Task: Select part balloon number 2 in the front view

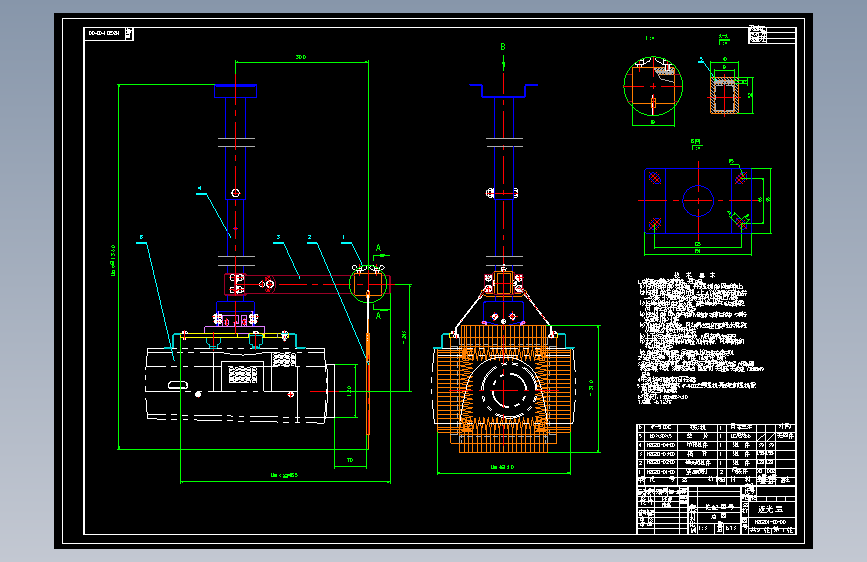Action: tap(310, 237)
